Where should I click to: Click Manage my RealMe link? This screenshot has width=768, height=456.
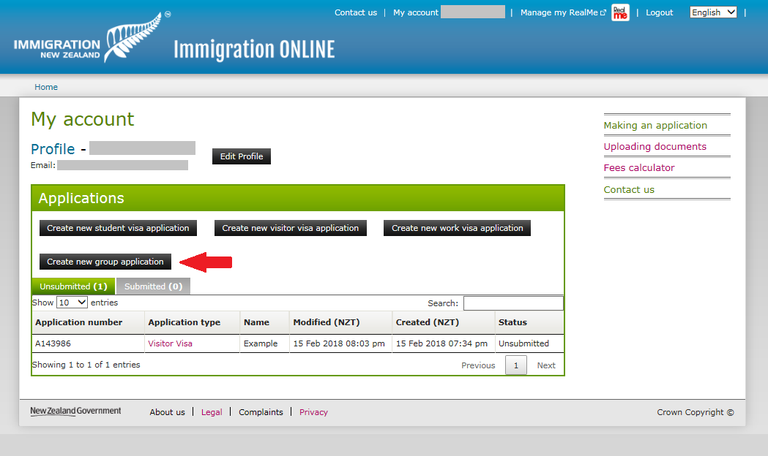(x=562, y=13)
